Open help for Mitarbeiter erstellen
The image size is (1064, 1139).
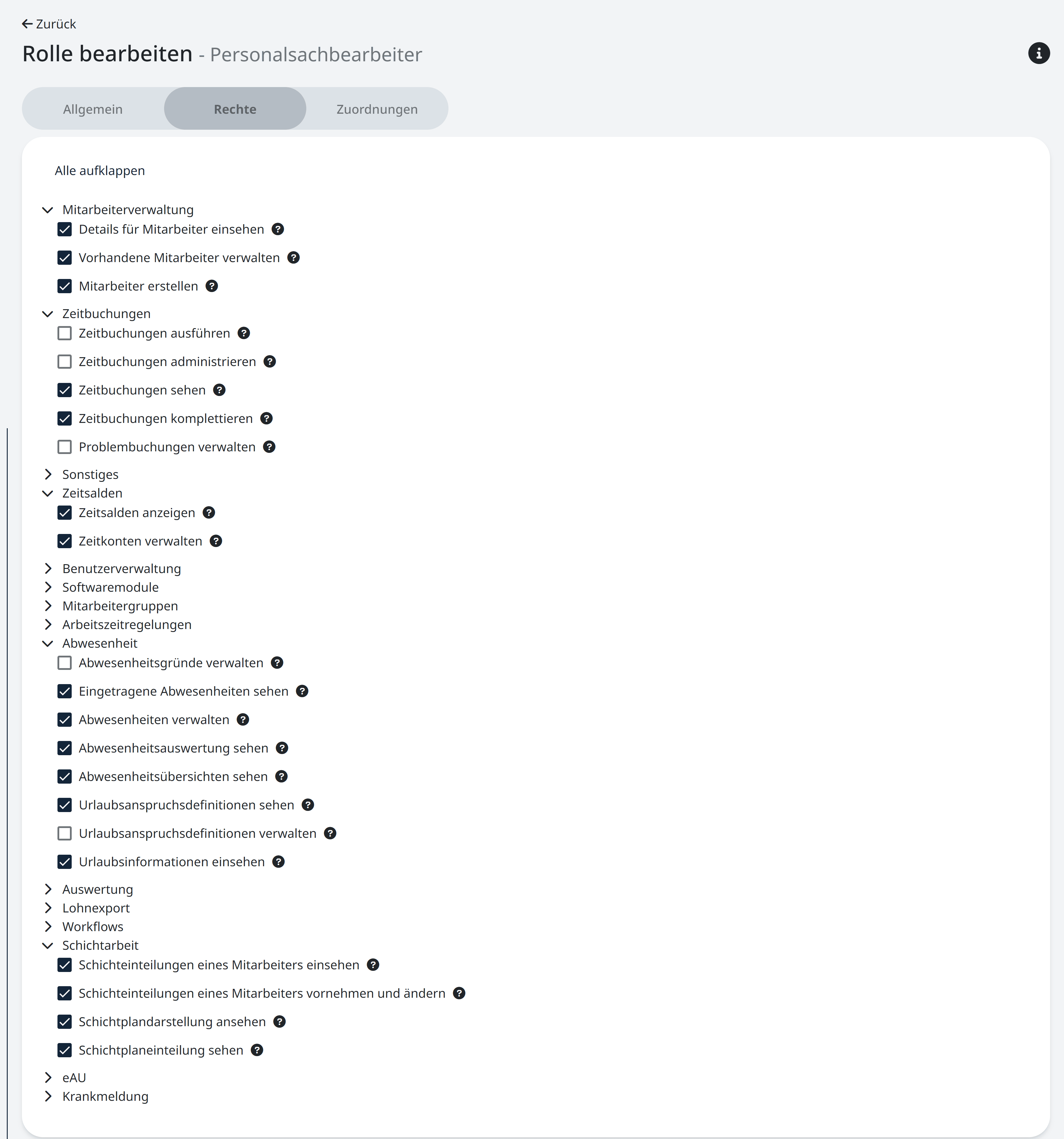coord(212,286)
